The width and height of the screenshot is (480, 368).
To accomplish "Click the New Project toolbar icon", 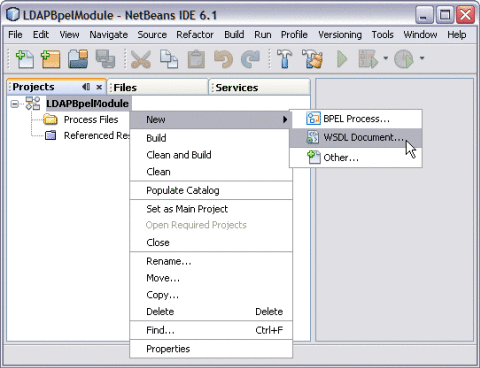I will click(x=50, y=59).
